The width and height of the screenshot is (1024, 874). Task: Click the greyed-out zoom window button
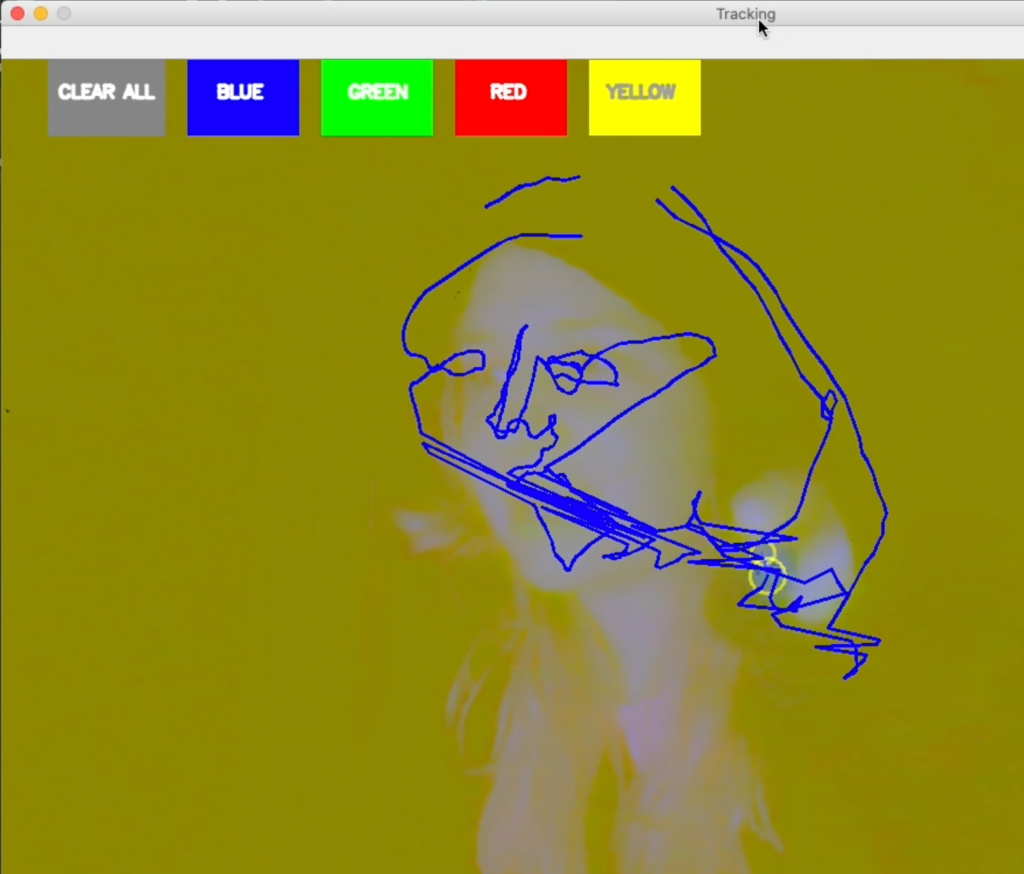click(64, 14)
